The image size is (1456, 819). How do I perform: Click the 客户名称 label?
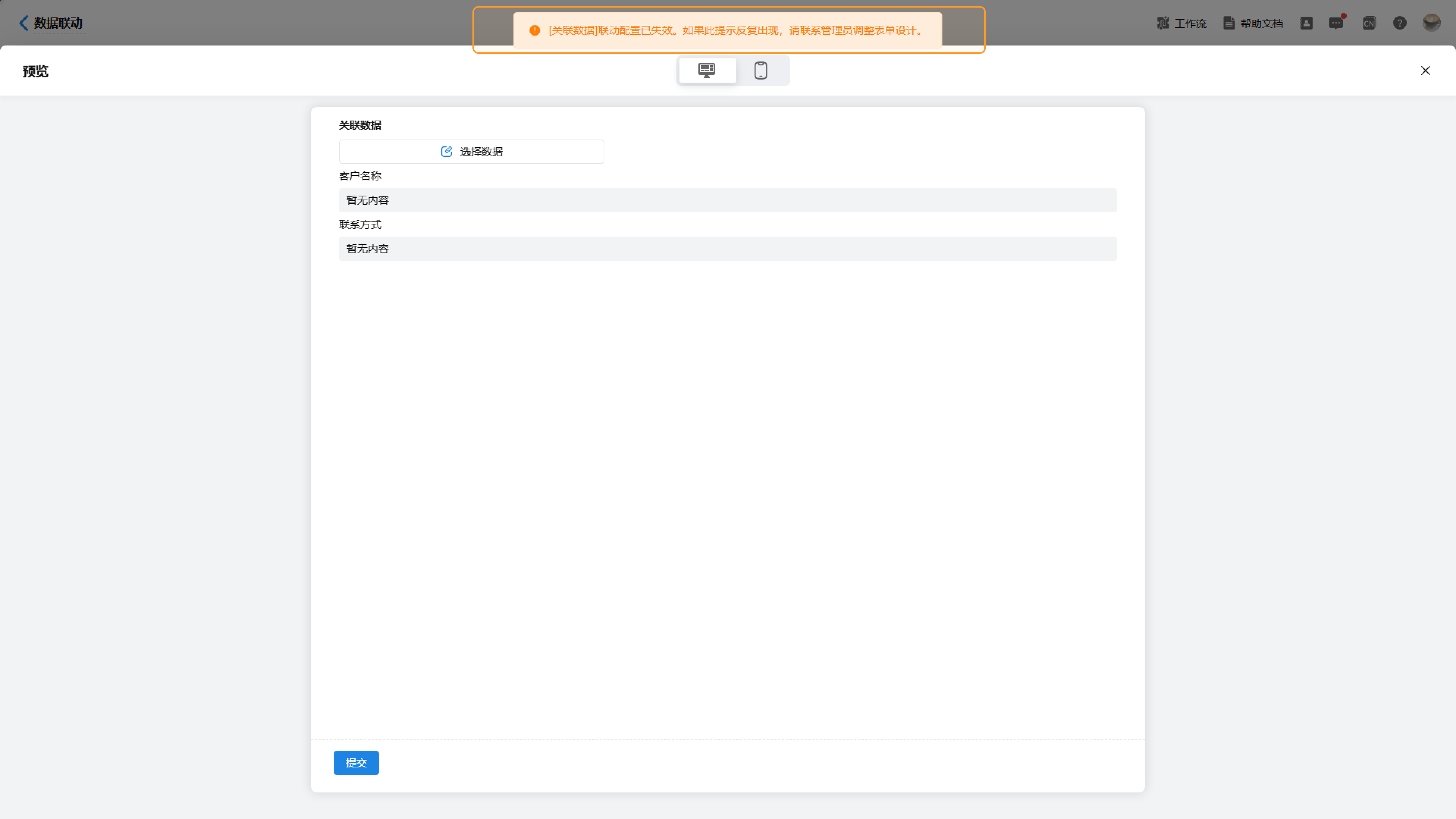pos(360,176)
